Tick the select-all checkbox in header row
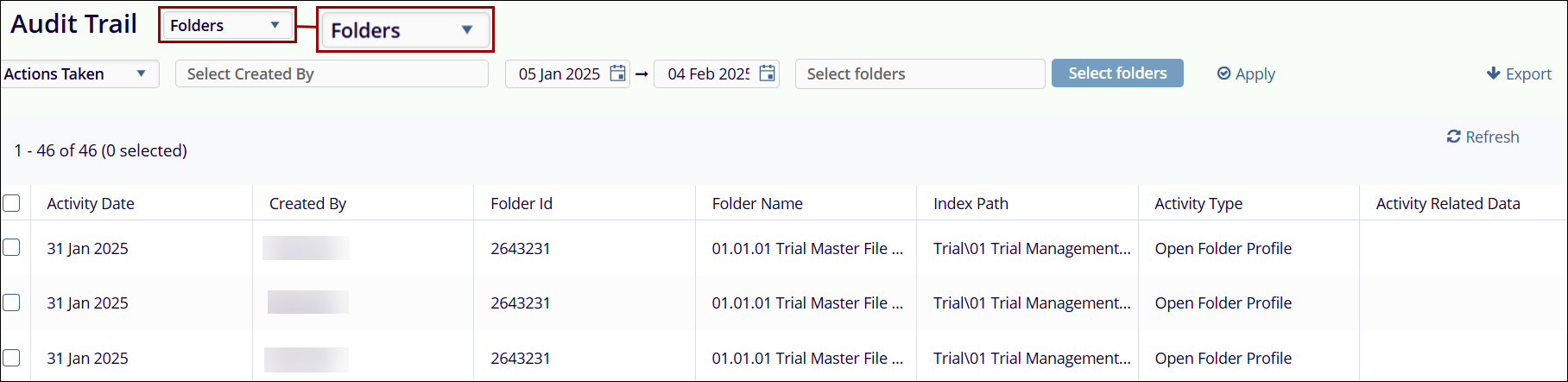 (x=11, y=203)
